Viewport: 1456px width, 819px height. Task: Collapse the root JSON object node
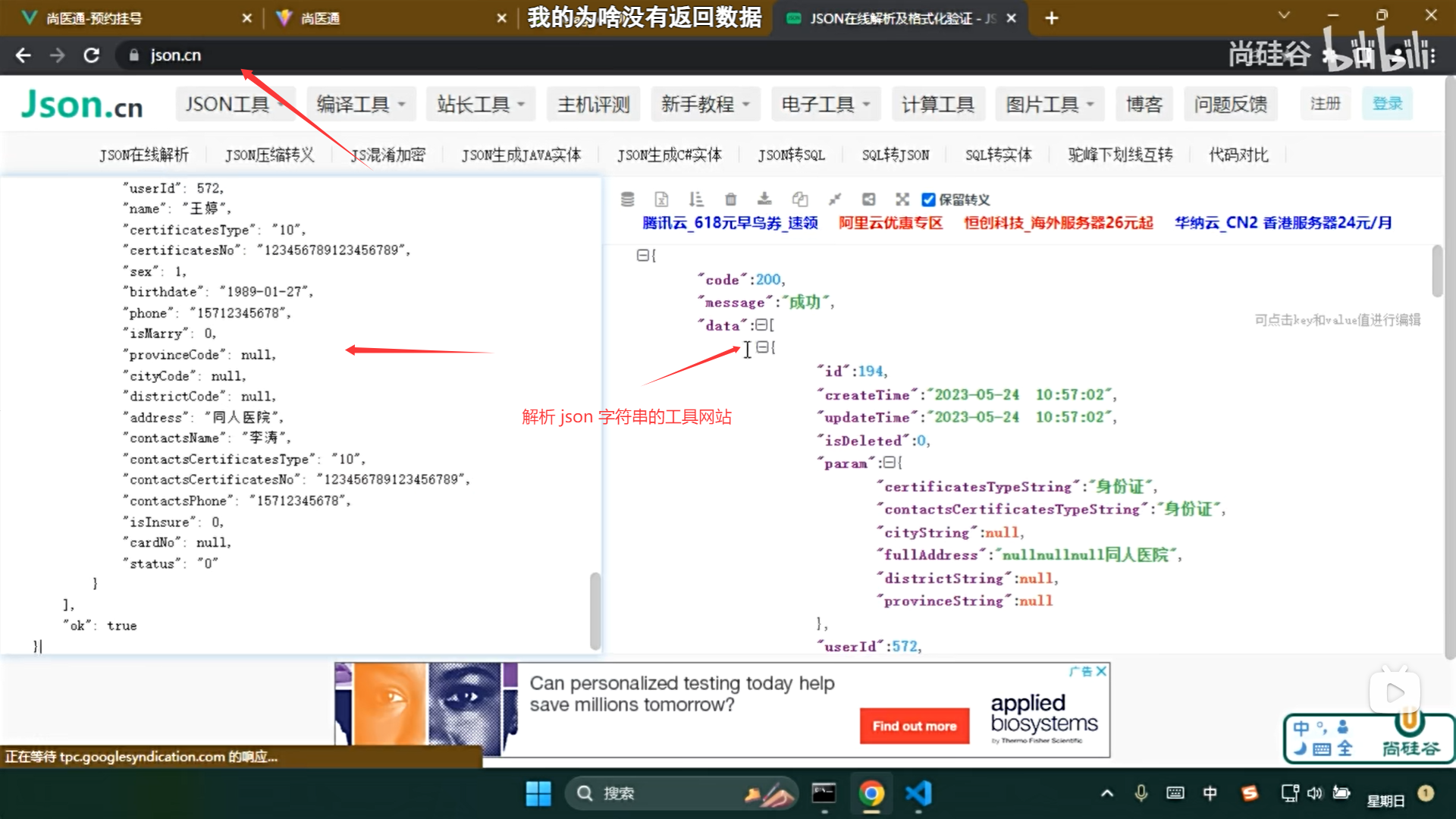[642, 256]
